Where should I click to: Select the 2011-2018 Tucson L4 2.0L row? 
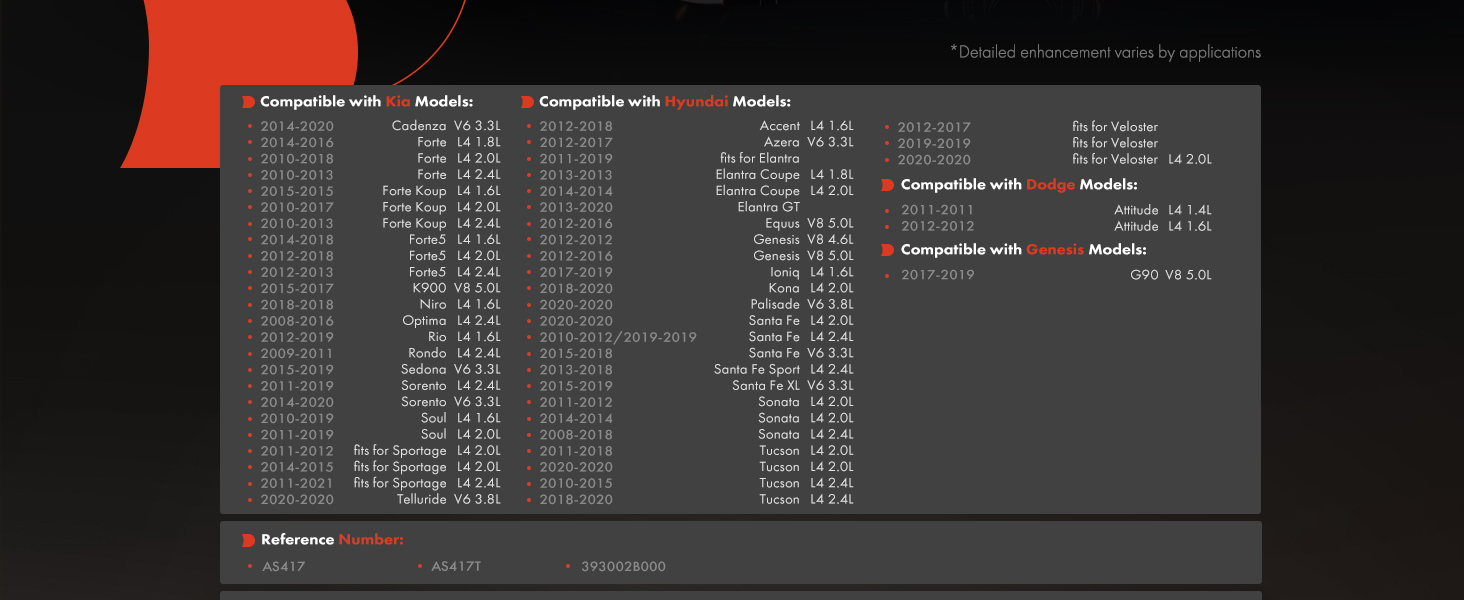tap(690, 451)
